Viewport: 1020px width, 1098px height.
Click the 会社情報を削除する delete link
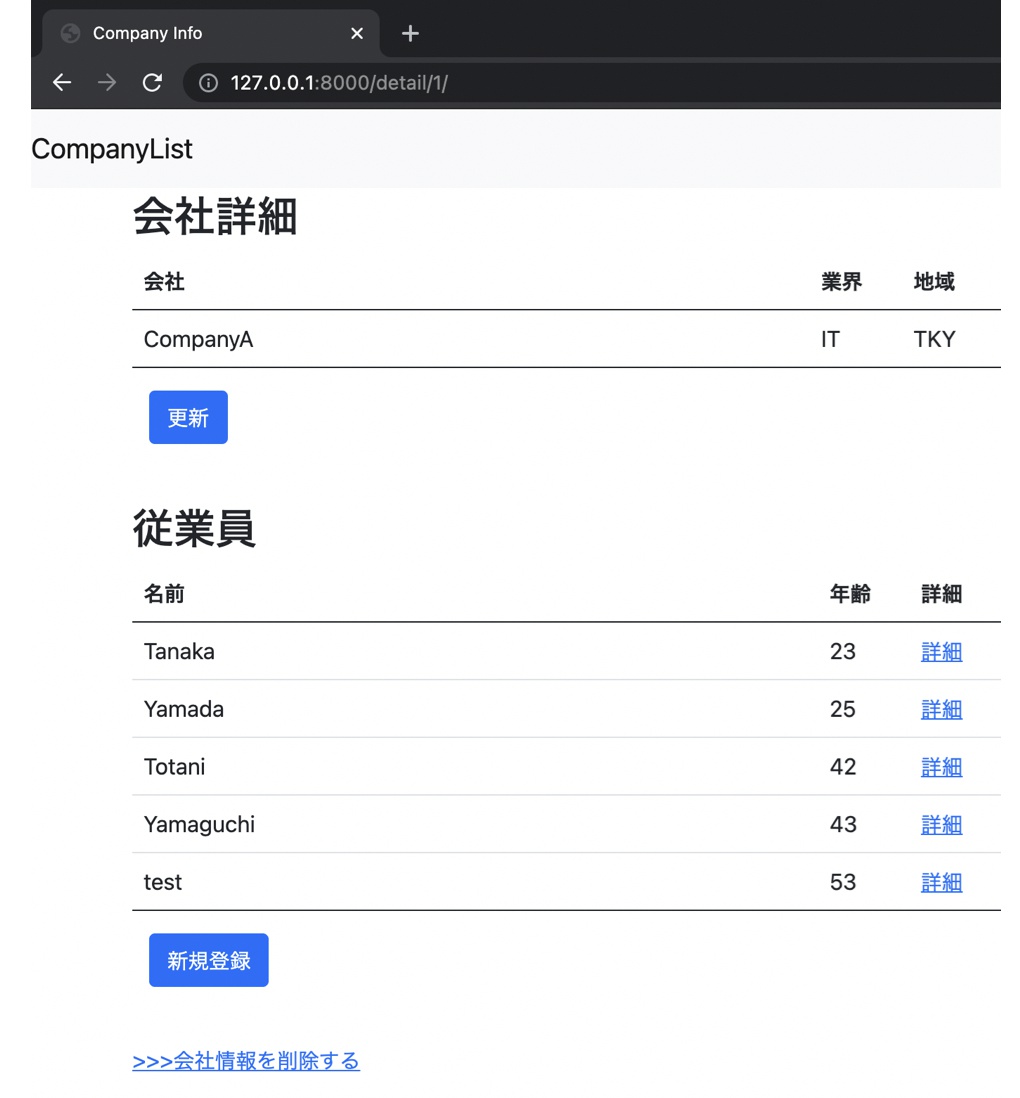click(x=246, y=1061)
